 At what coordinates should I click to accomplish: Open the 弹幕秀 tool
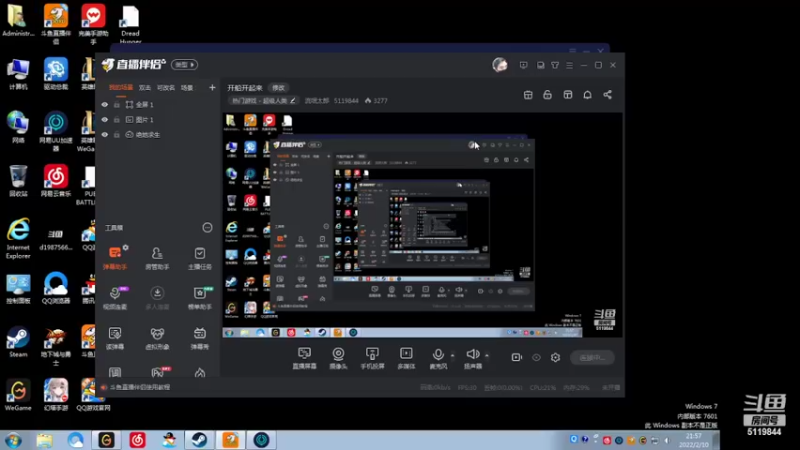click(x=199, y=337)
